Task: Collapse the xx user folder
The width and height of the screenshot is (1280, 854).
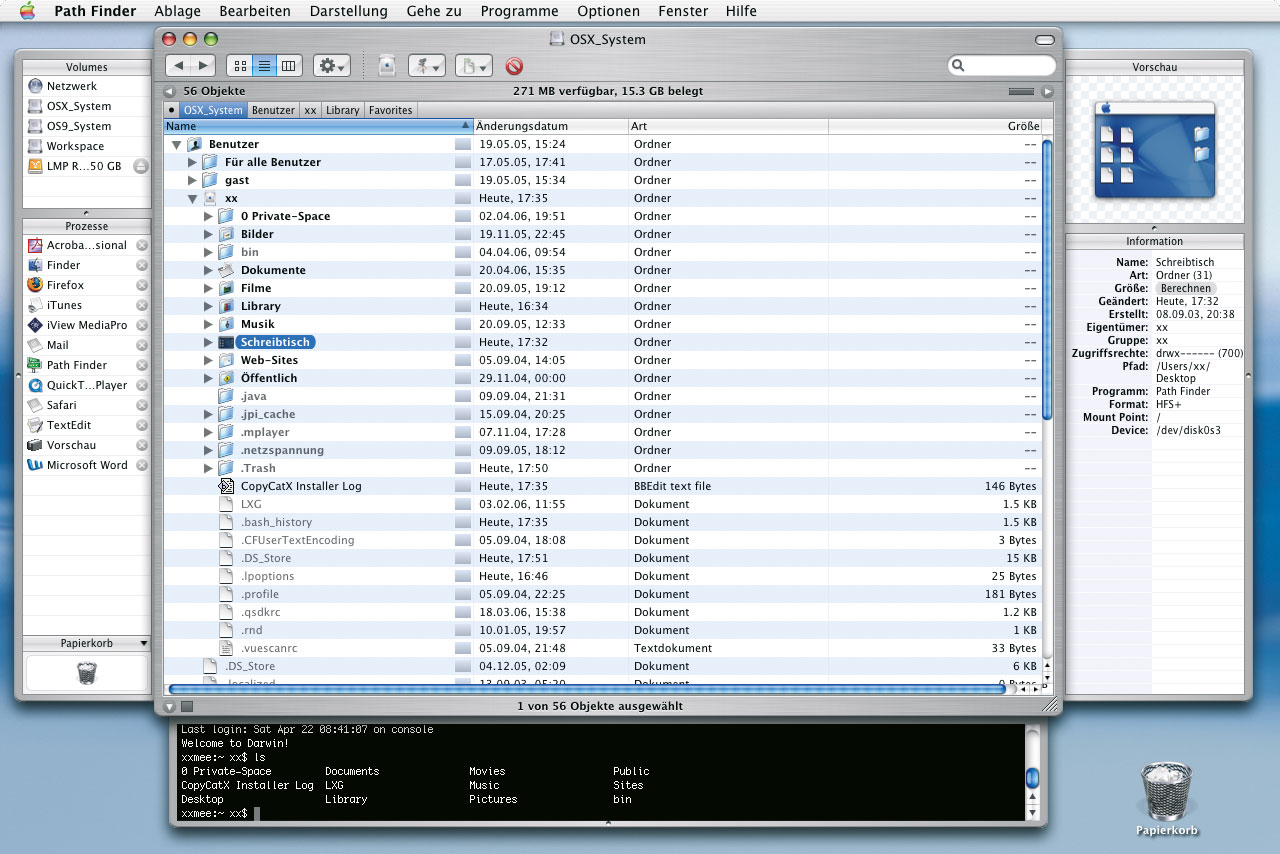Action: (x=192, y=198)
